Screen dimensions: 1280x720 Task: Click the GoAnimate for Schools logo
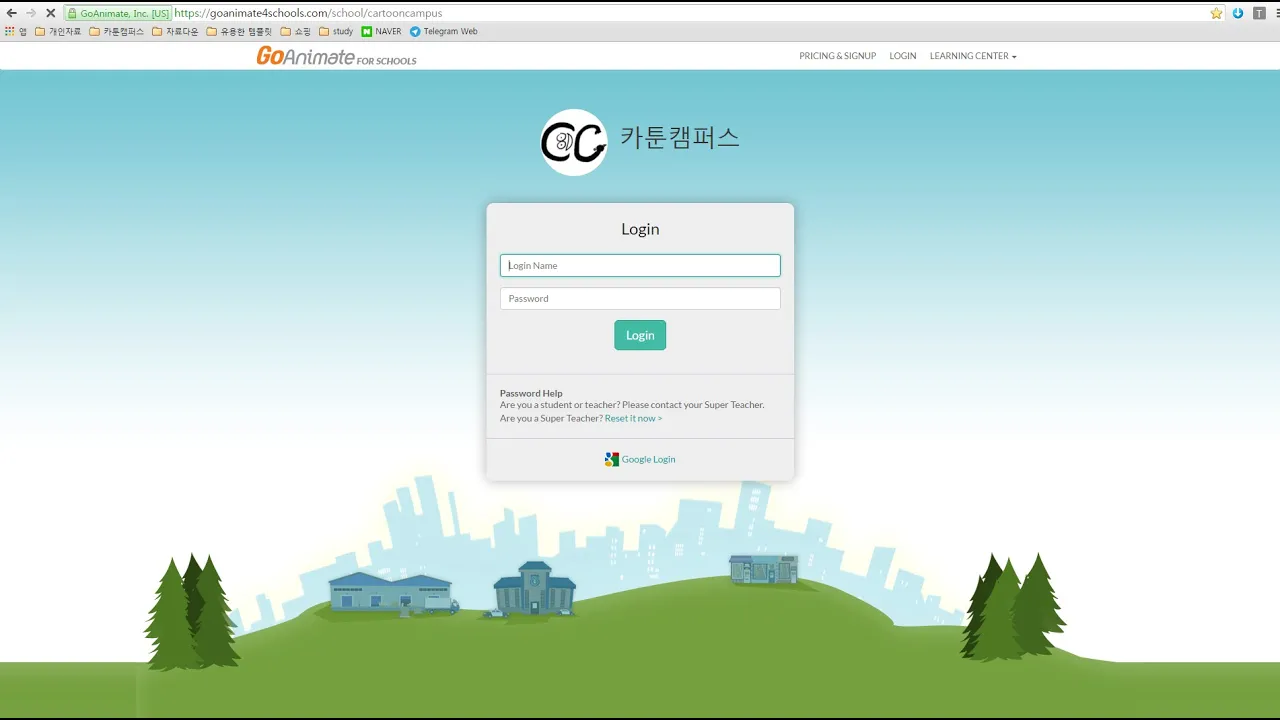click(x=336, y=56)
